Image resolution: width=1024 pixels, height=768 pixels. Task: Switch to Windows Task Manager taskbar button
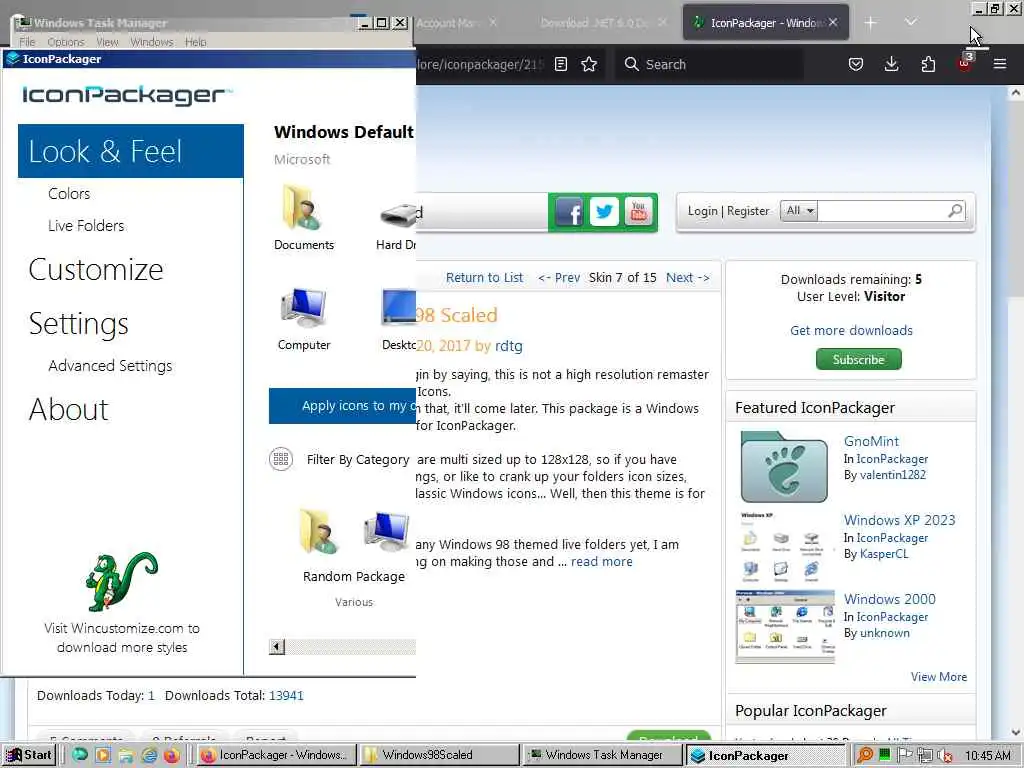[x=603, y=755]
